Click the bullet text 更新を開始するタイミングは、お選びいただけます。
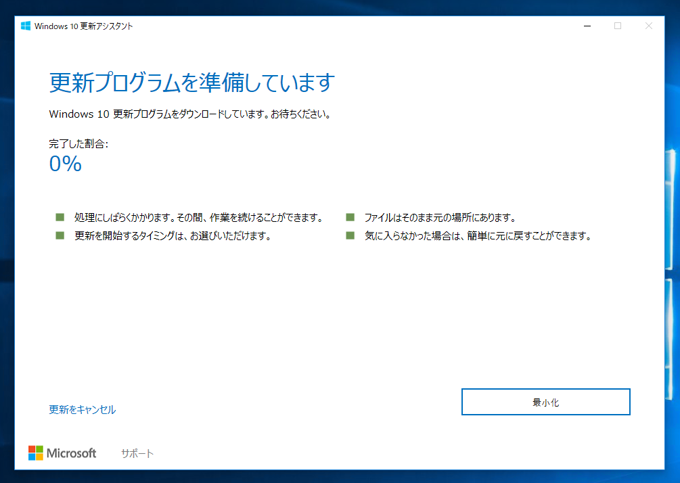The image size is (680, 483). coord(173,236)
